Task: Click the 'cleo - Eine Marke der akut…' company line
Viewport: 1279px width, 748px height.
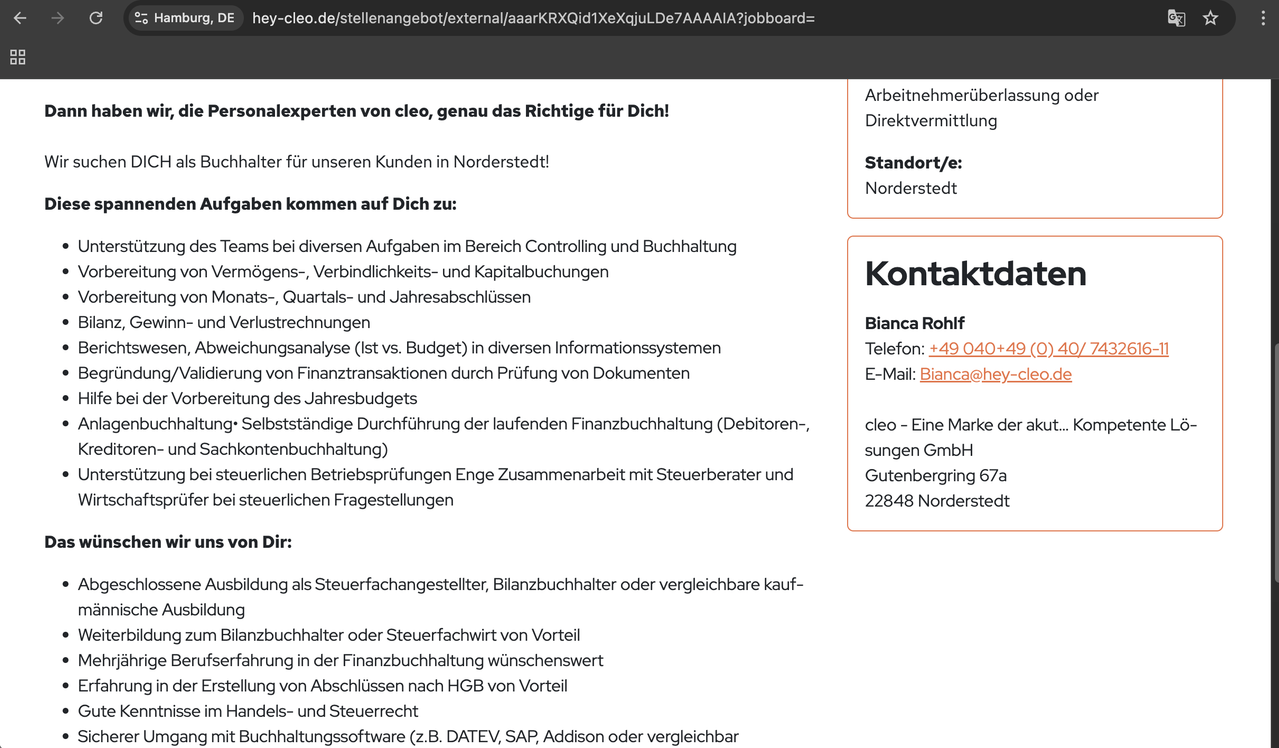Action: coord(1031,438)
